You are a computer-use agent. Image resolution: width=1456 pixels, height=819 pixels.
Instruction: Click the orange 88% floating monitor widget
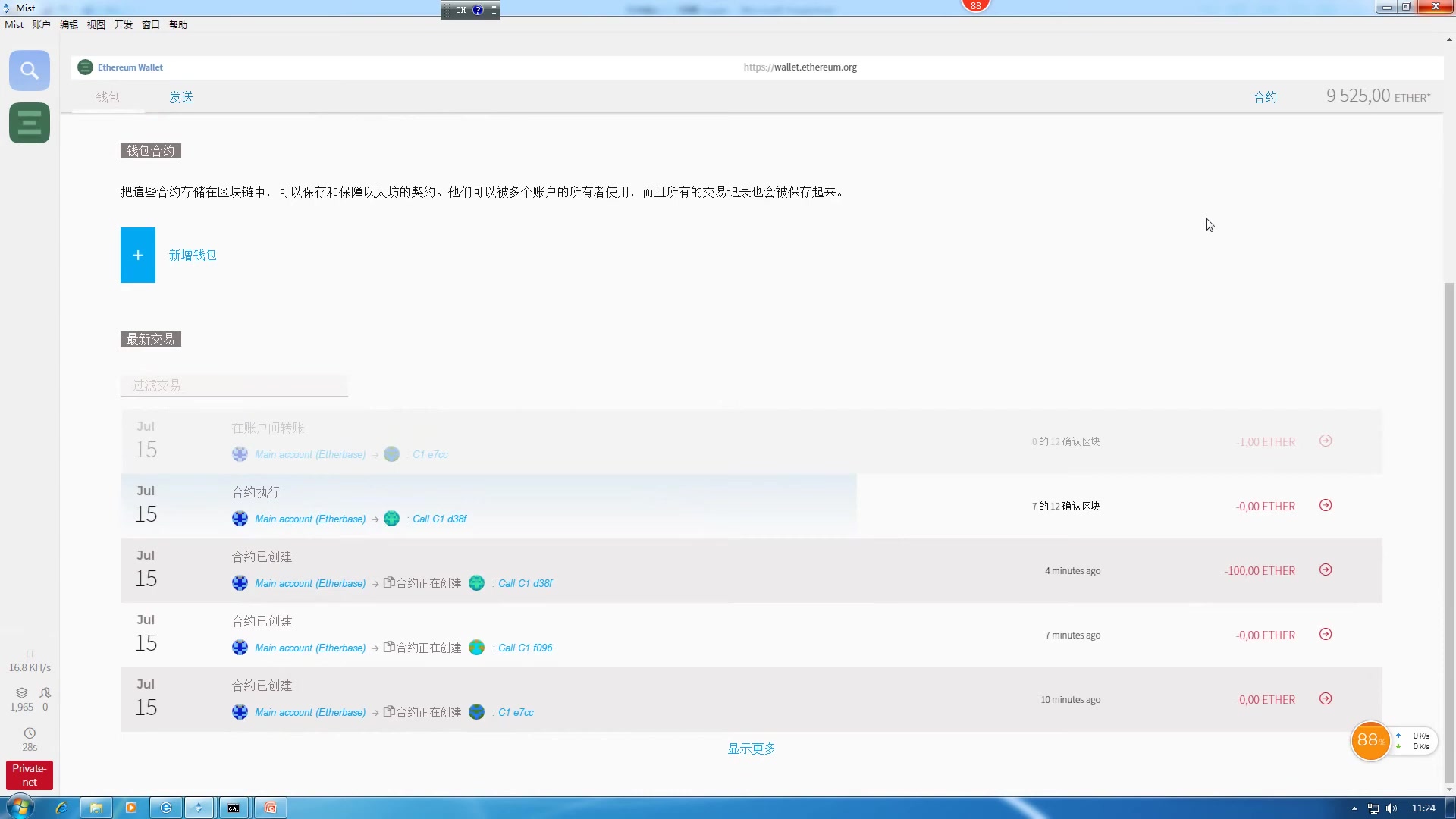[1370, 740]
